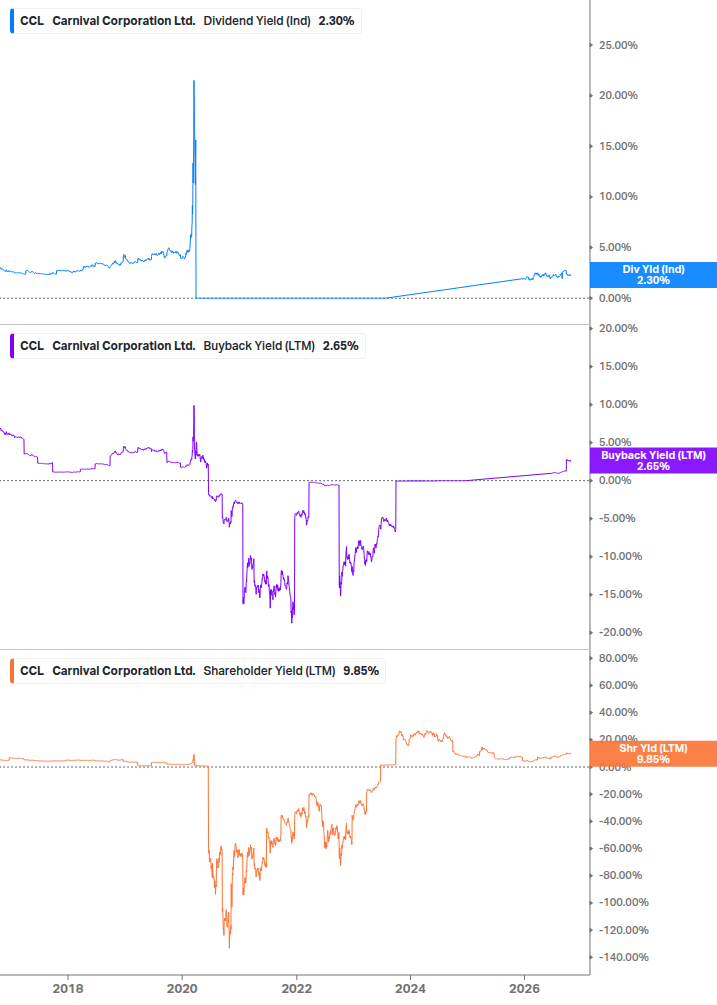
Task: Select the orange Shr Yld 9.85% axis tag
Action: pyautogui.click(x=653, y=754)
